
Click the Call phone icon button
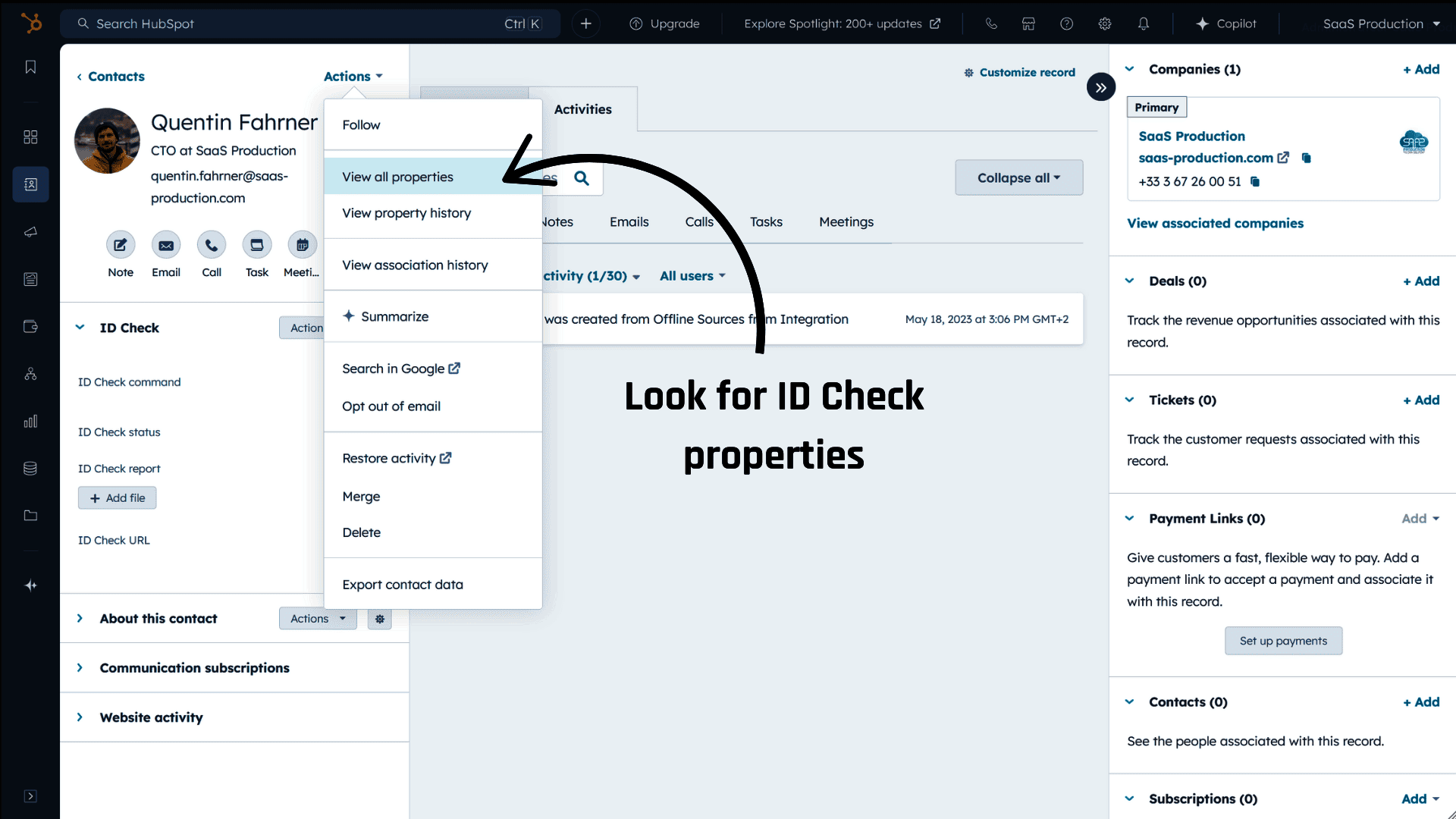(212, 245)
